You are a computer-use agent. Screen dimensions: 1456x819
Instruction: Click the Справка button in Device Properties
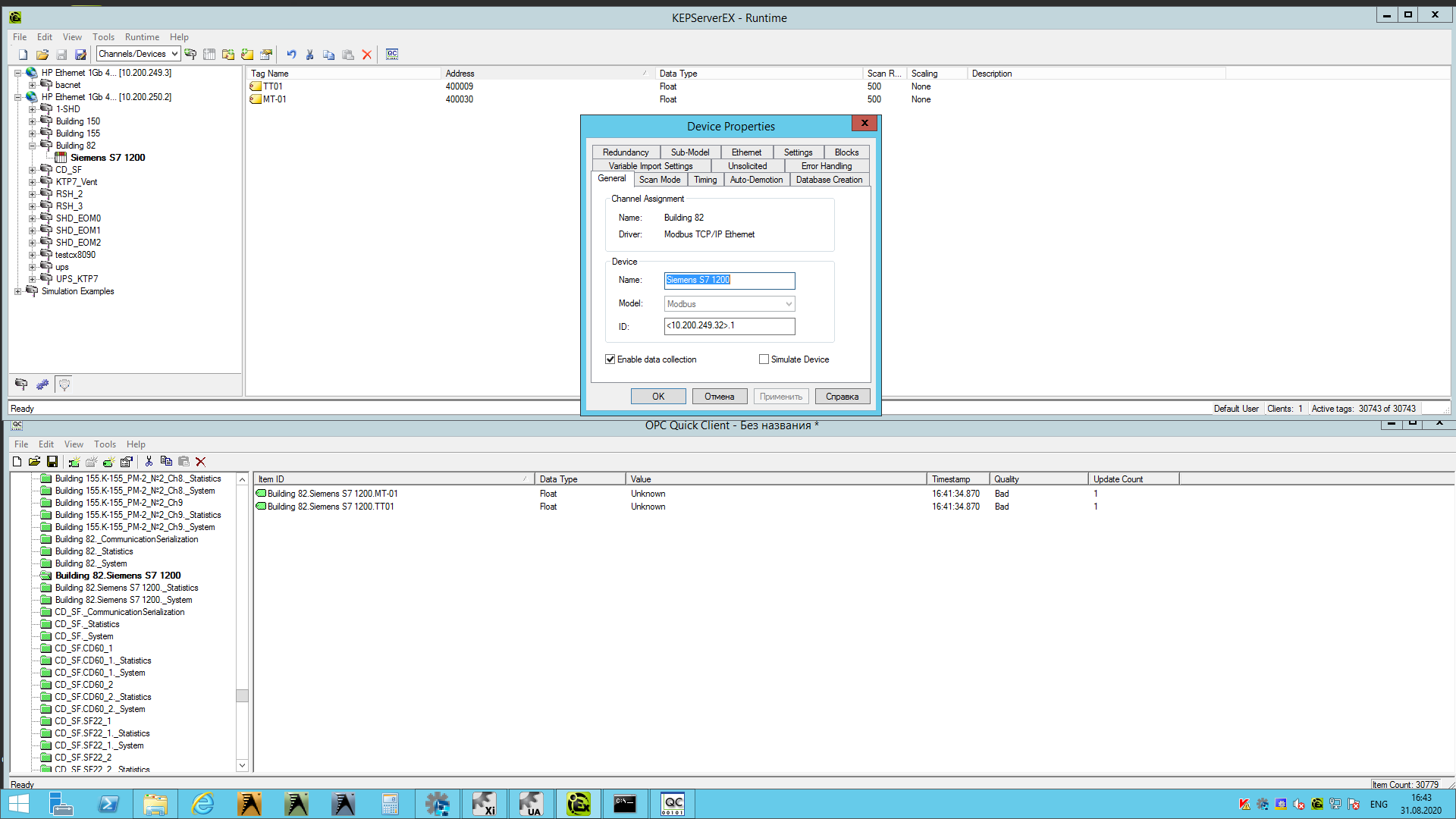pyautogui.click(x=842, y=396)
